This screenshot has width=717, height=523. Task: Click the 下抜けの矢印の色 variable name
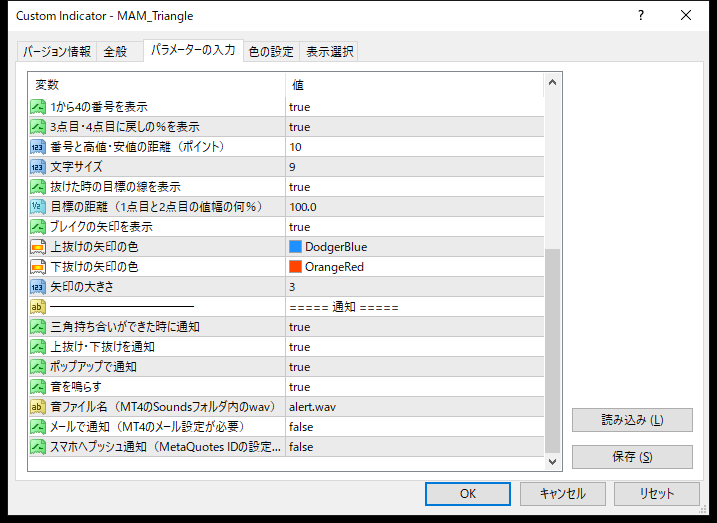pos(94,267)
